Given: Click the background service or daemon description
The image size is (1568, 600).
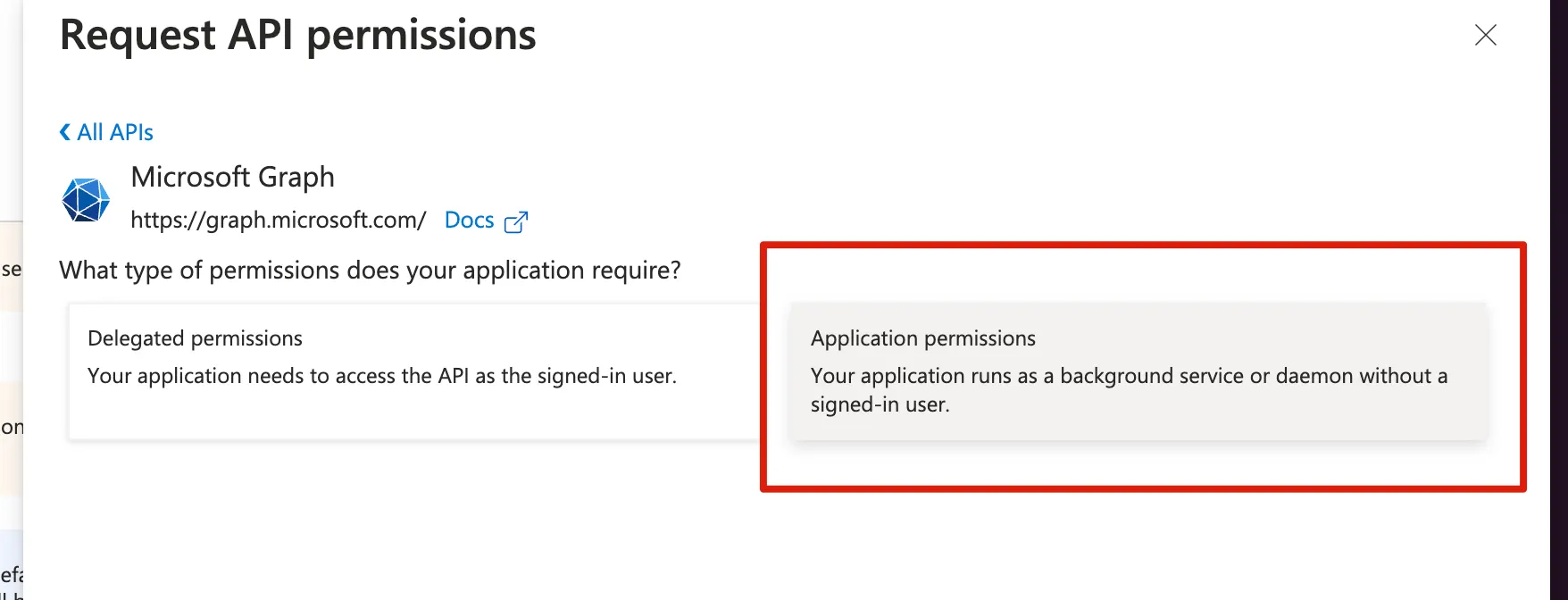Looking at the screenshot, I should (1129, 389).
